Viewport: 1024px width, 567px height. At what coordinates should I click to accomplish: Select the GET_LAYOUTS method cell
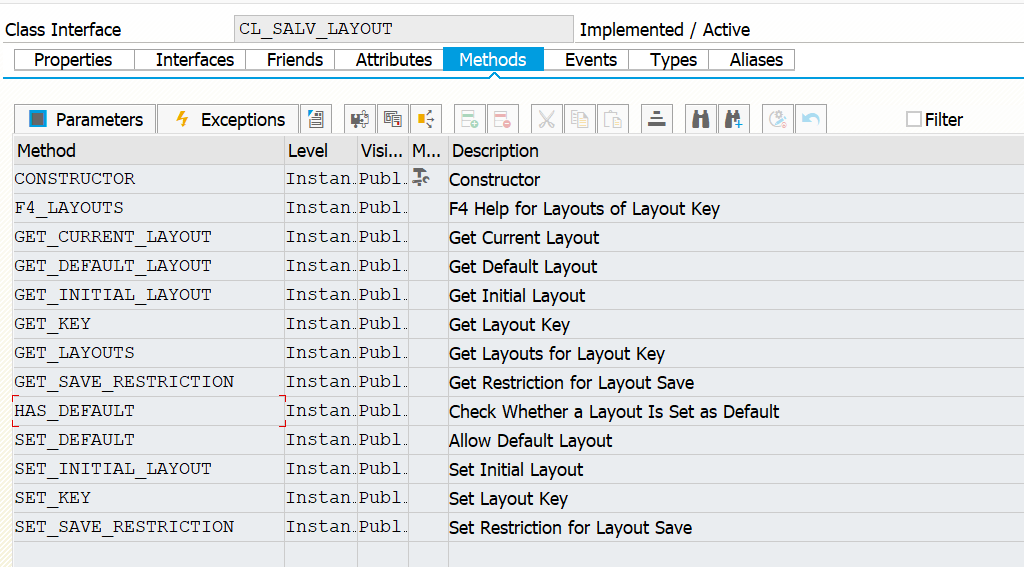[149, 353]
